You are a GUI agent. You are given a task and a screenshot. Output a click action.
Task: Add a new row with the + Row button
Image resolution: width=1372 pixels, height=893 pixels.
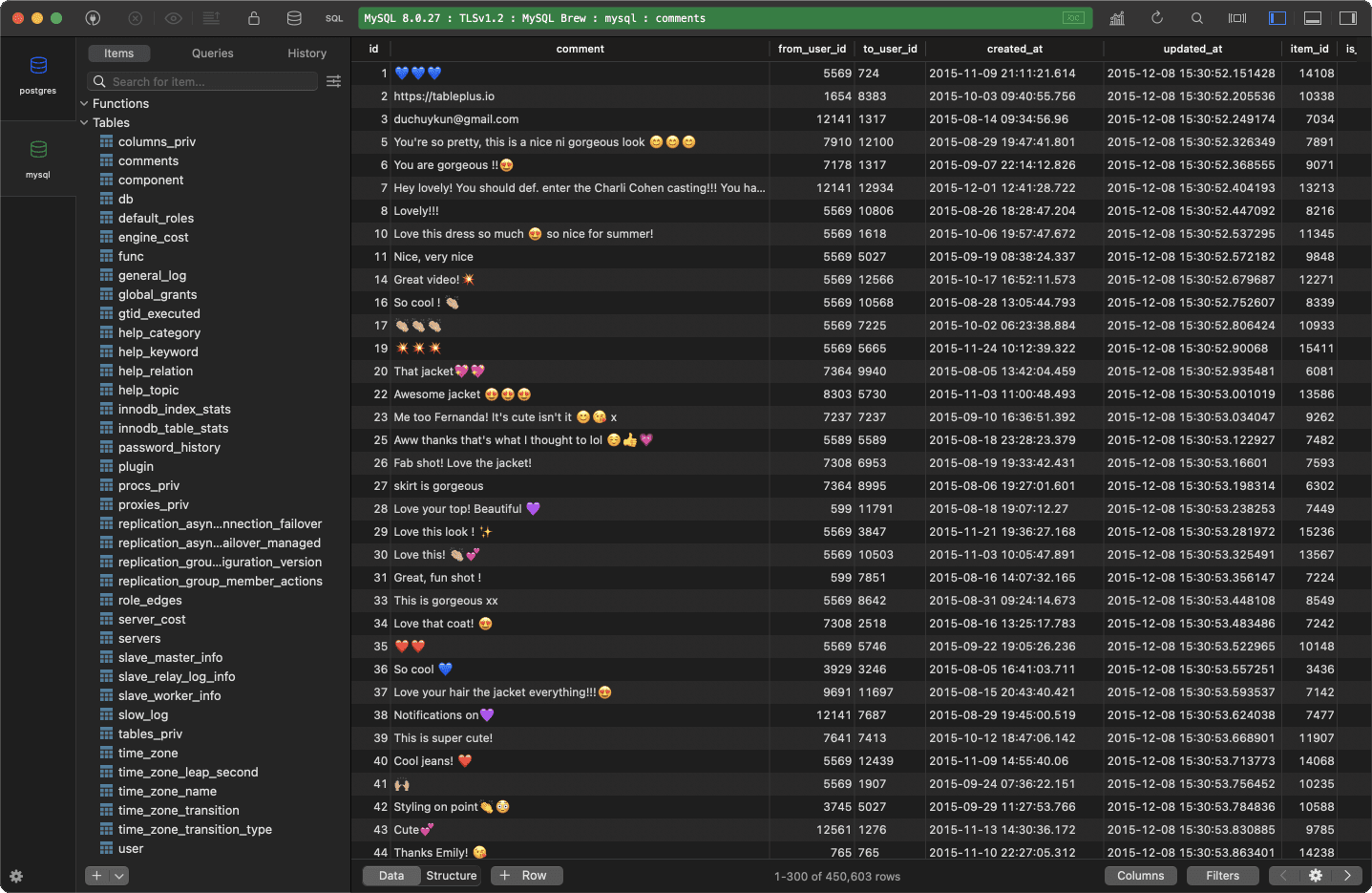click(x=526, y=875)
